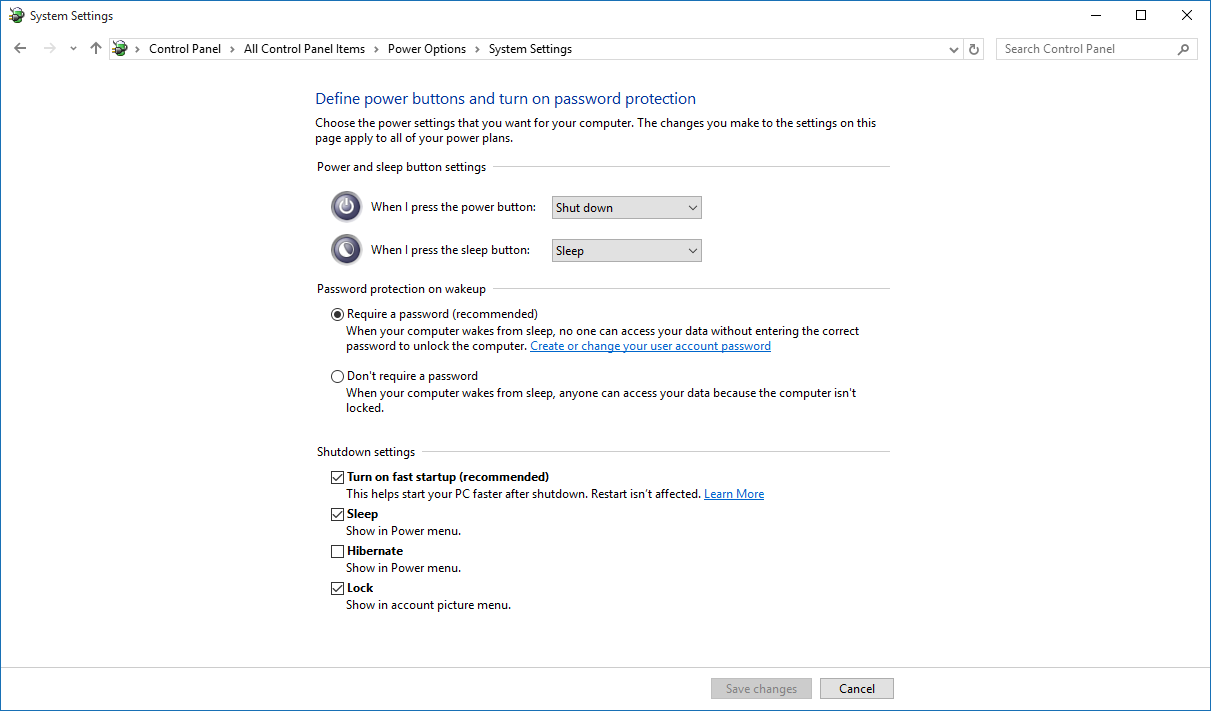Click the Back navigation arrow
The height and width of the screenshot is (711, 1211).
click(20, 48)
